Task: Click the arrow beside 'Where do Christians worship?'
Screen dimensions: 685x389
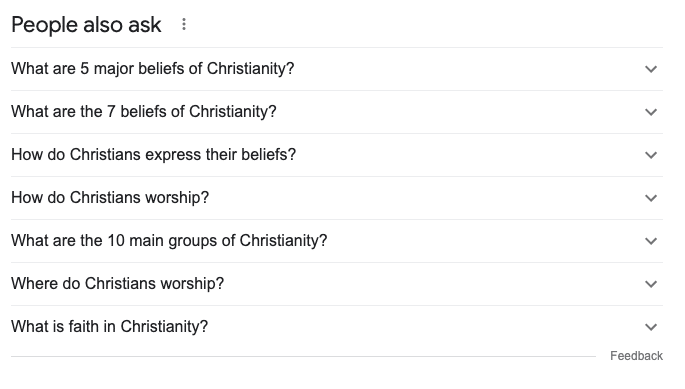Action: pyautogui.click(x=651, y=284)
